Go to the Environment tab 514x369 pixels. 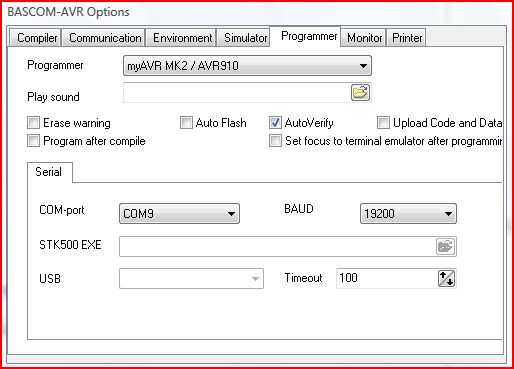182,38
